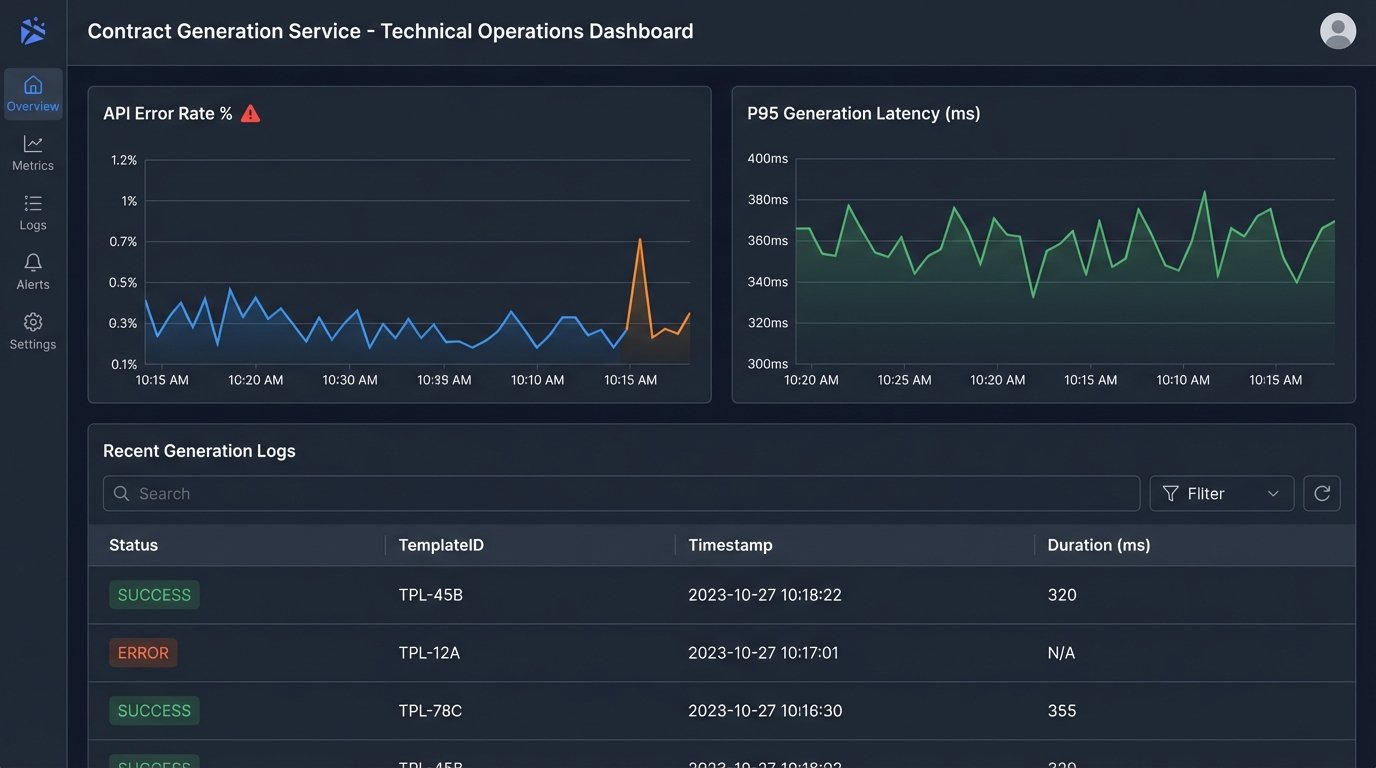
Task: Sort by the Status column header
Action: tap(134, 545)
